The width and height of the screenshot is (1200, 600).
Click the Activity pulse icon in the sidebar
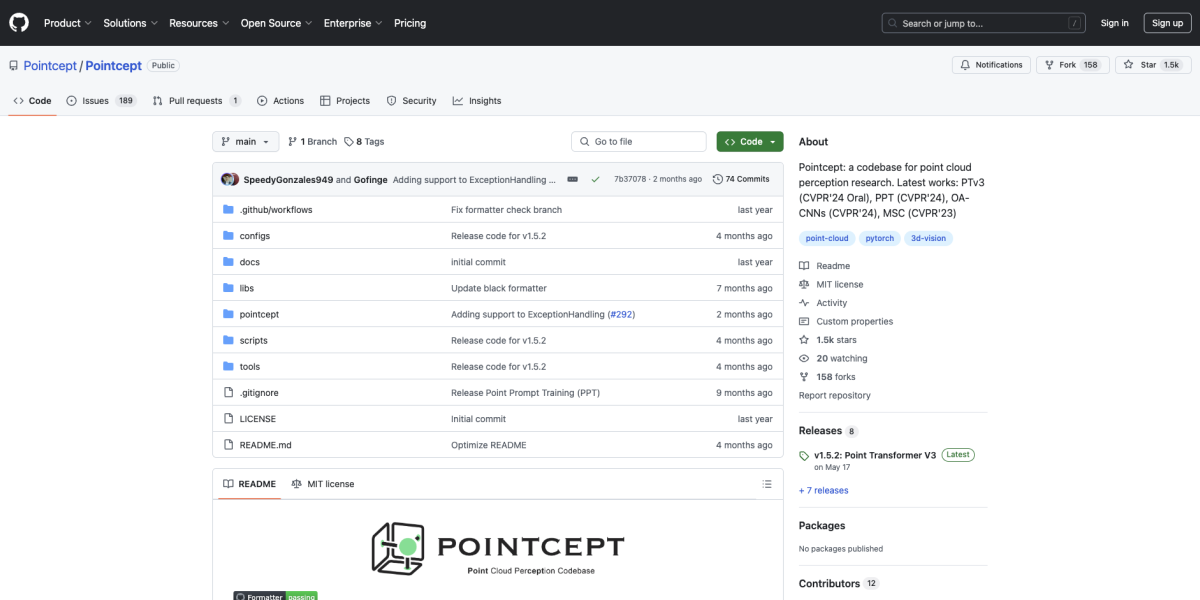pyautogui.click(x=803, y=302)
